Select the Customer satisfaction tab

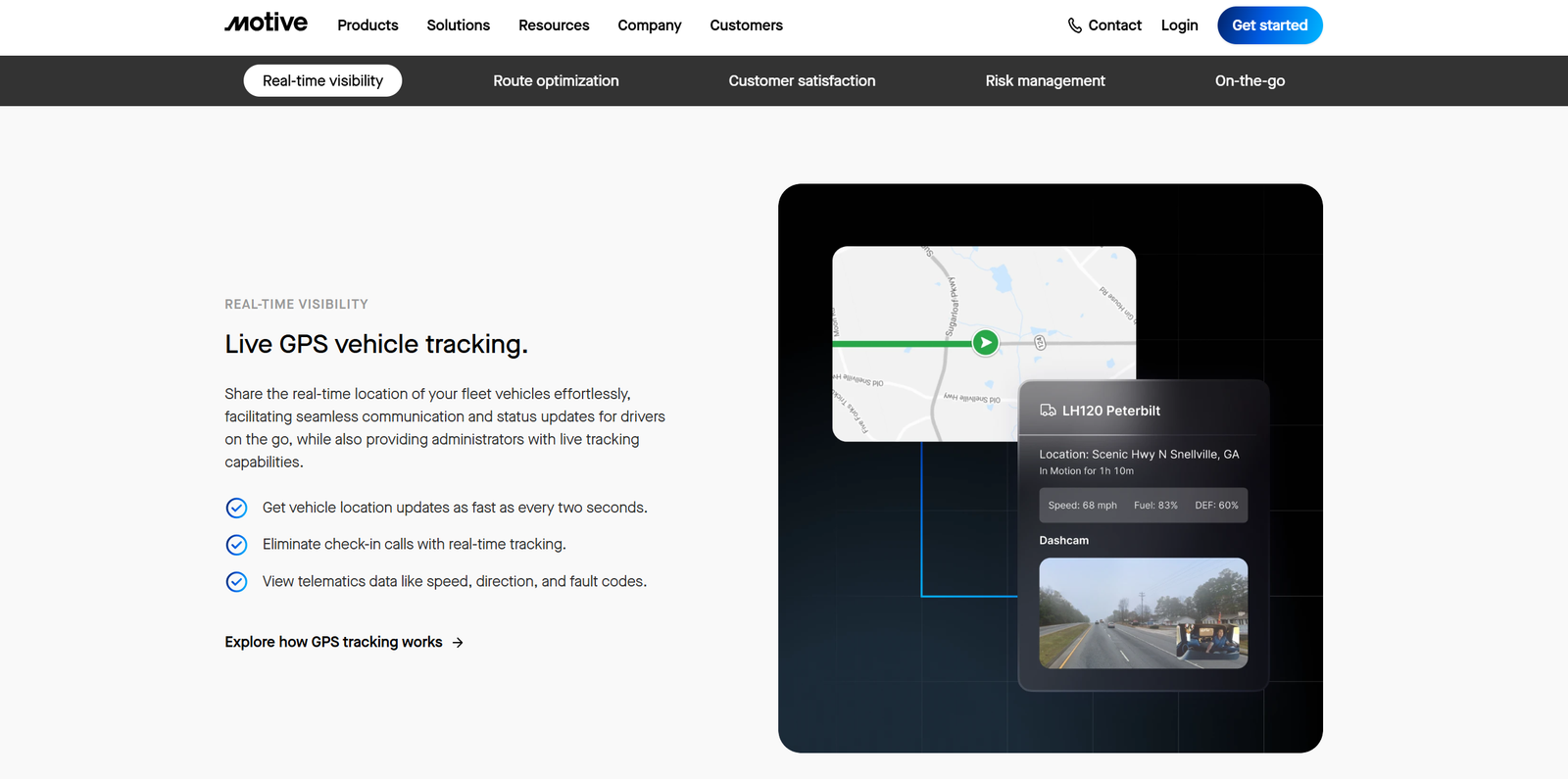point(802,81)
